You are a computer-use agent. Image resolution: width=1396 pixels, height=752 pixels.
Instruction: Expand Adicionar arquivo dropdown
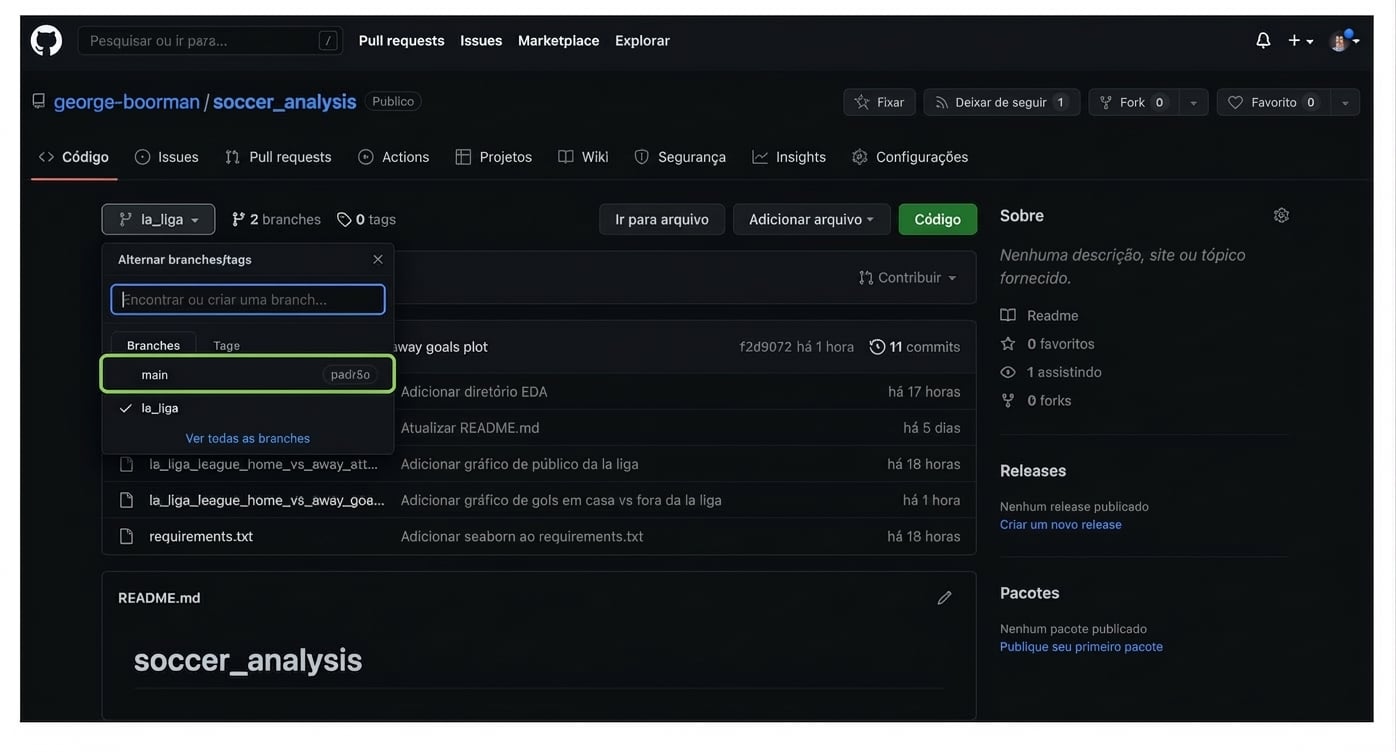[x=811, y=219]
